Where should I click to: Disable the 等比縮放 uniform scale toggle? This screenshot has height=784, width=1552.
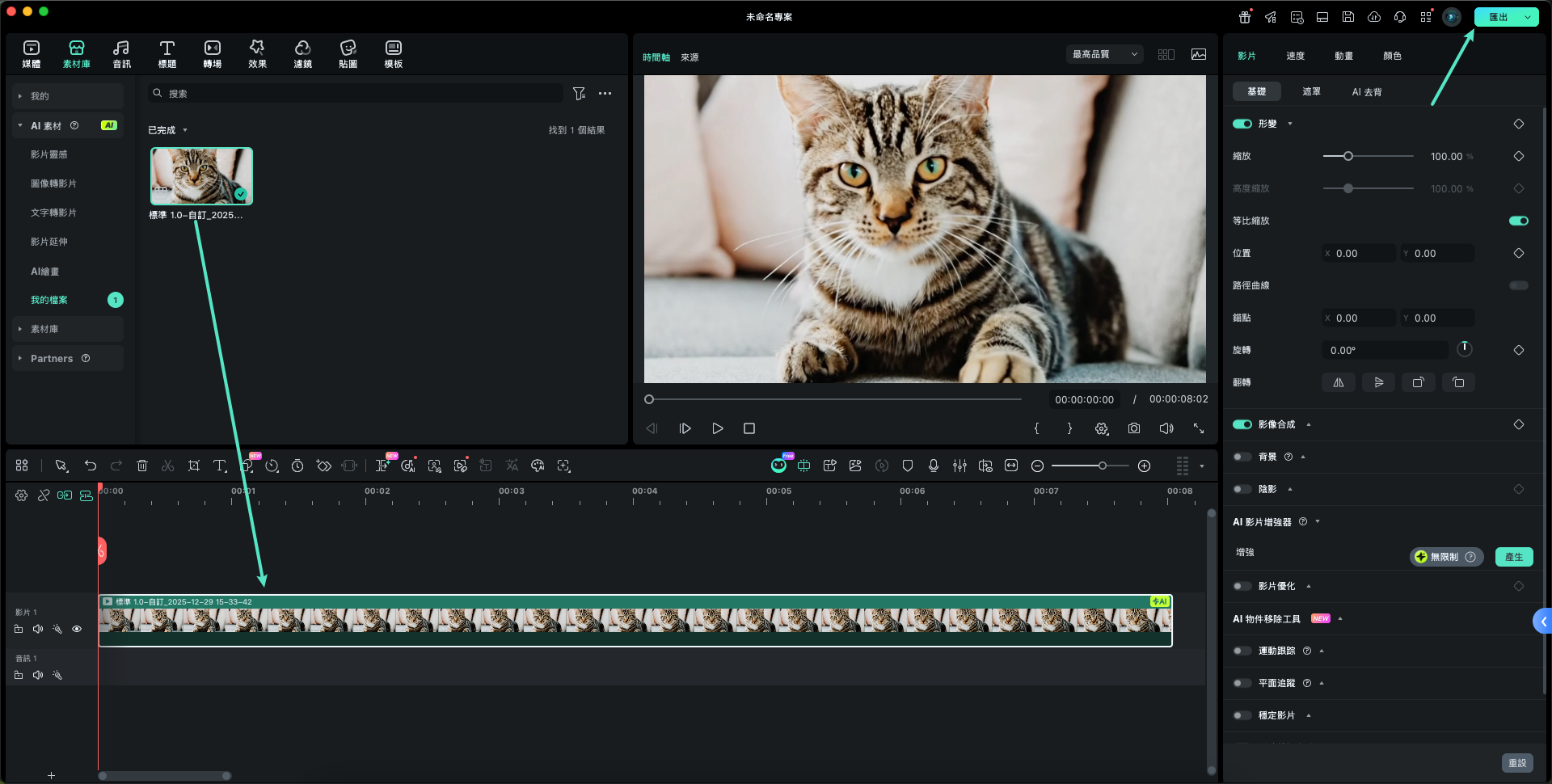click(x=1518, y=221)
